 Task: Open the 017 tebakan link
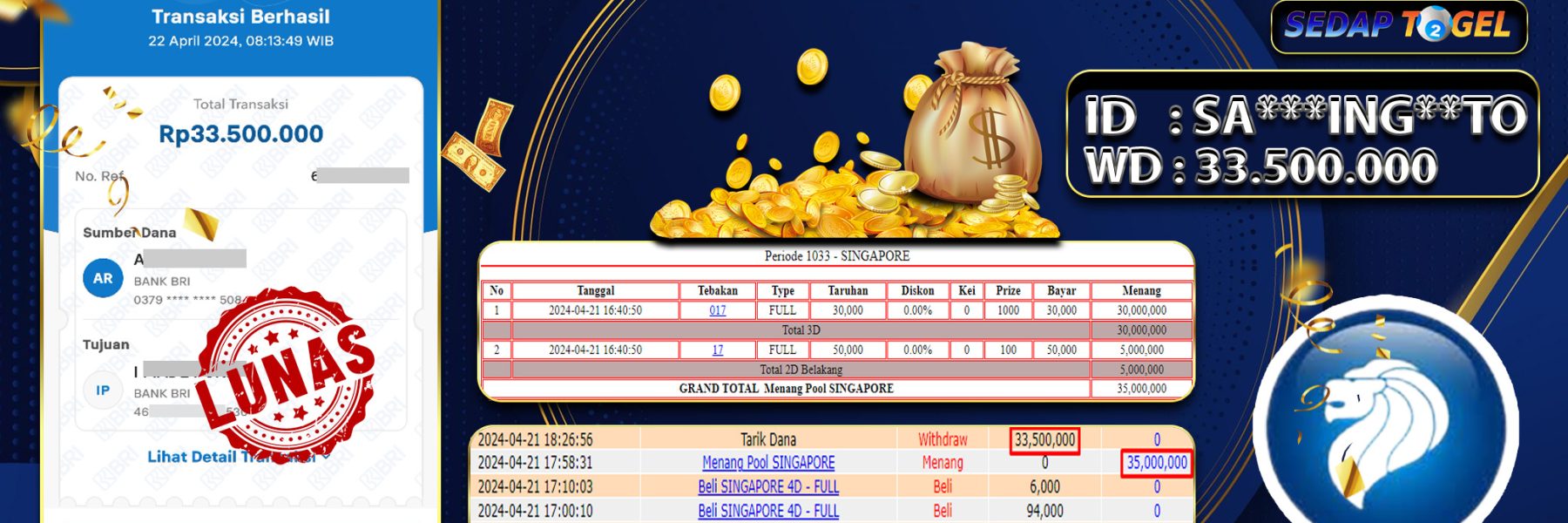[717, 310]
